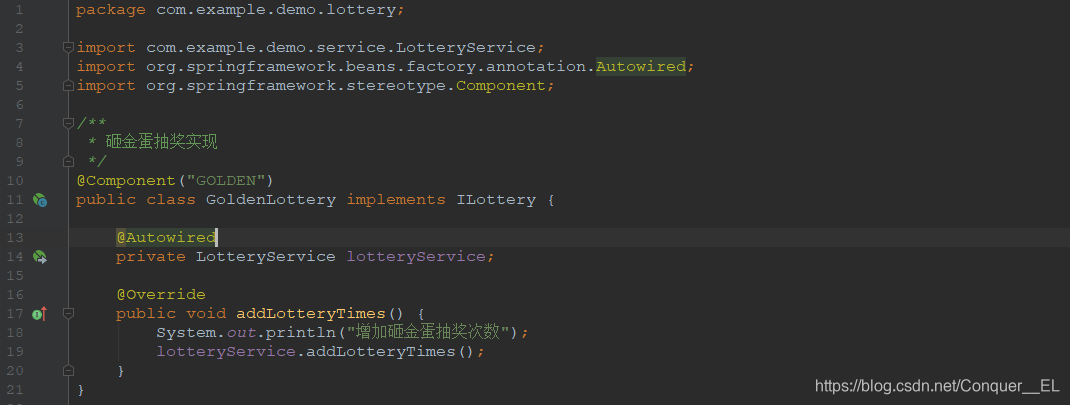The width and height of the screenshot is (1070, 405).
Task: Click line number 13 in the gutter
Action: pos(15,238)
